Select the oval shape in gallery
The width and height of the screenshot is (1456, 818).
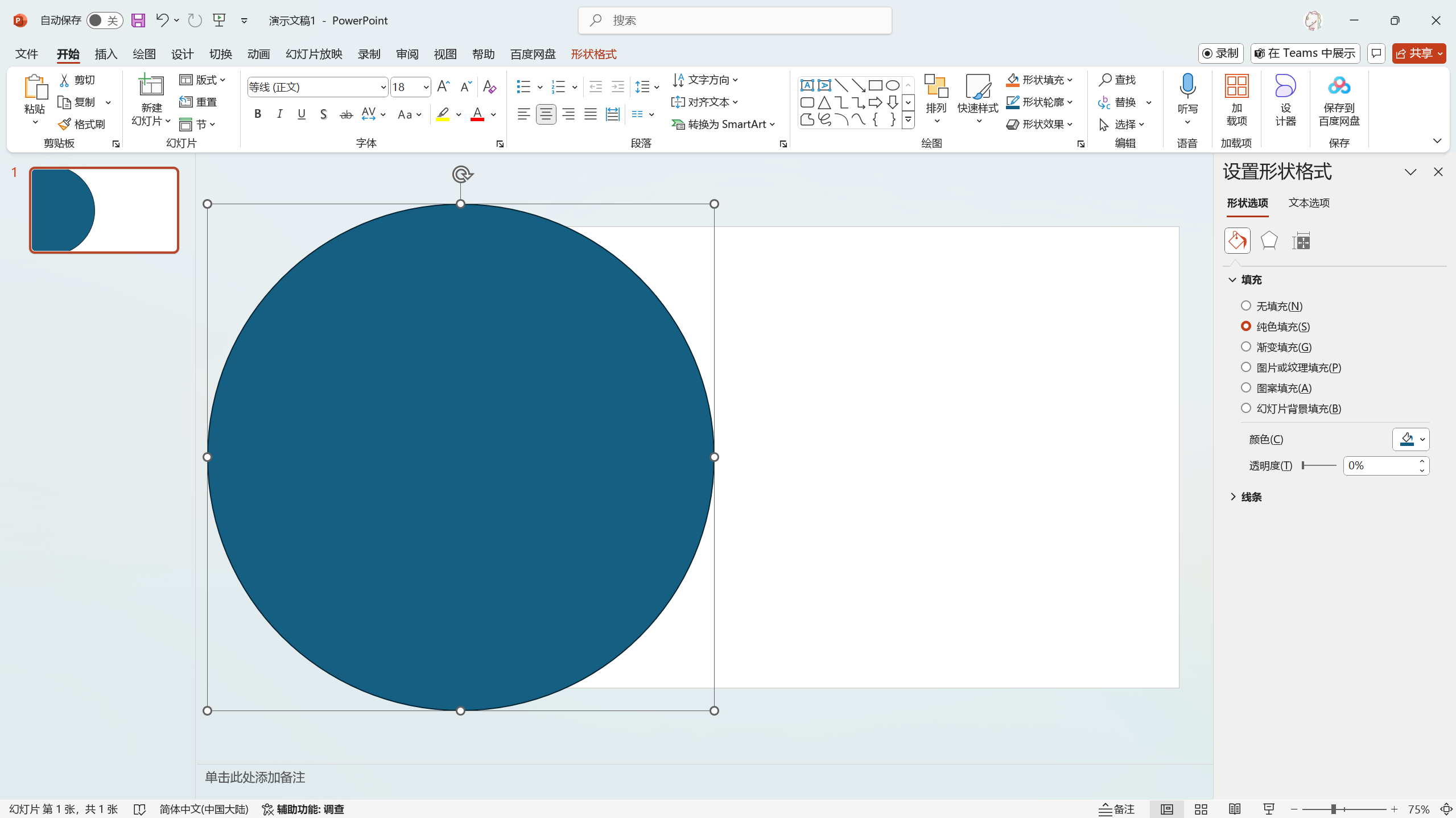click(892, 85)
